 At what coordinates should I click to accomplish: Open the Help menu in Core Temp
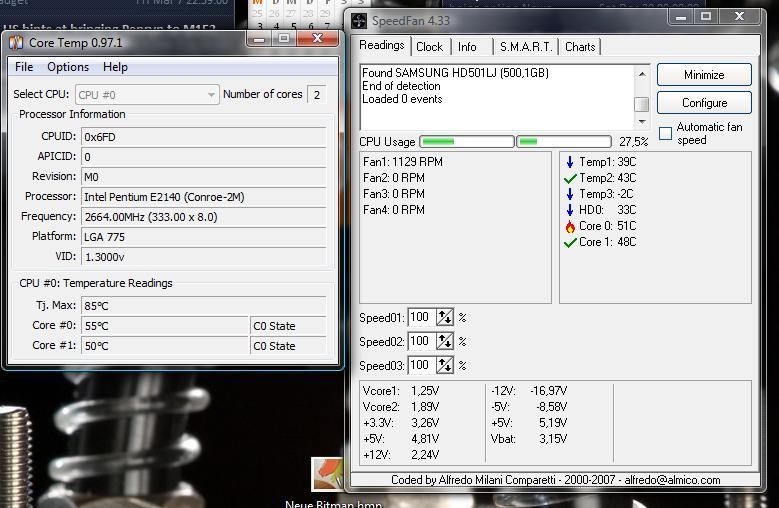point(115,67)
